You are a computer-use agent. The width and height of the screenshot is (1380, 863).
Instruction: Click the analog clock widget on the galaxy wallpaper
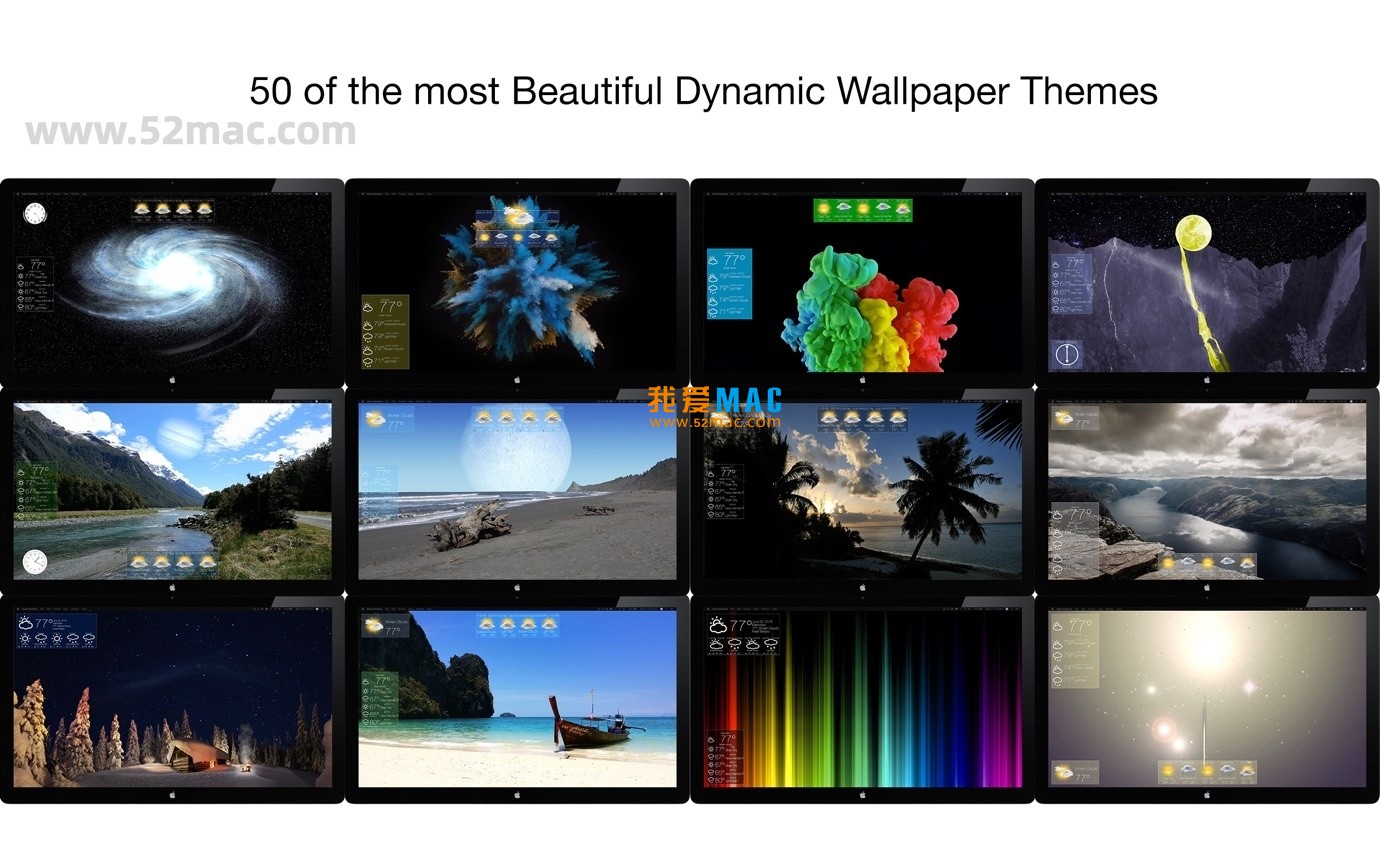[x=34, y=213]
